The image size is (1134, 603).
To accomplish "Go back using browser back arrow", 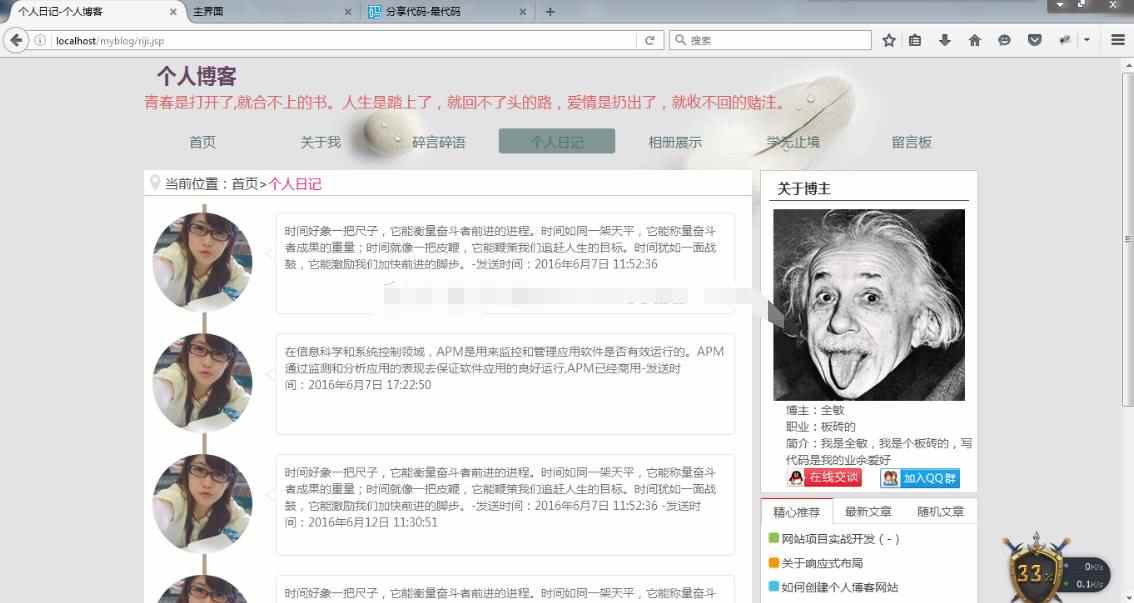I will (x=17, y=40).
